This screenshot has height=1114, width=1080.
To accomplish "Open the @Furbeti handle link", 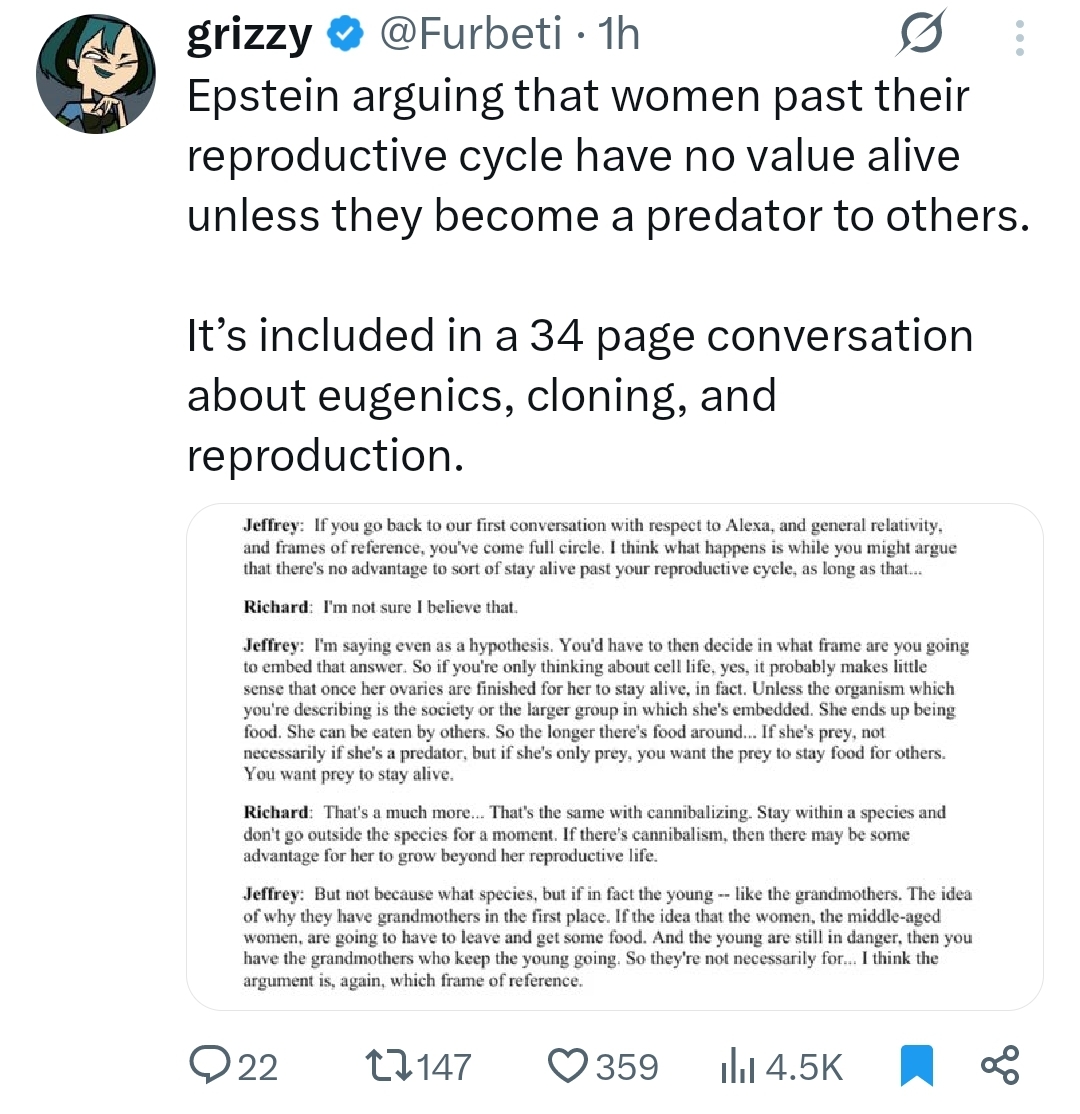I will 468,36.
